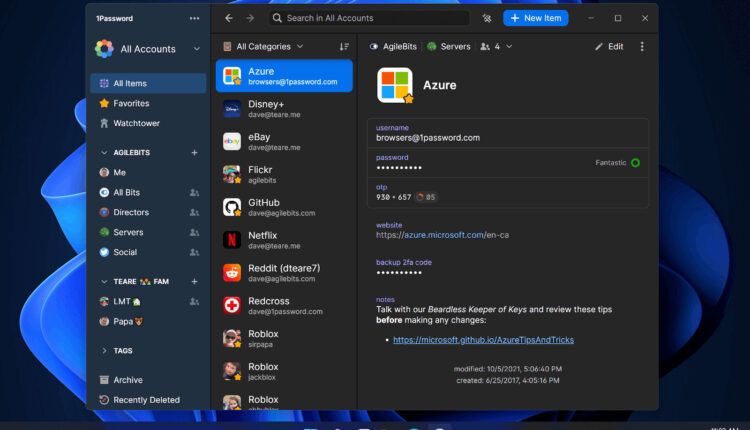Click shared-people icon beside Social
The width and height of the screenshot is (750, 430).
pyautogui.click(x=194, y=252)
